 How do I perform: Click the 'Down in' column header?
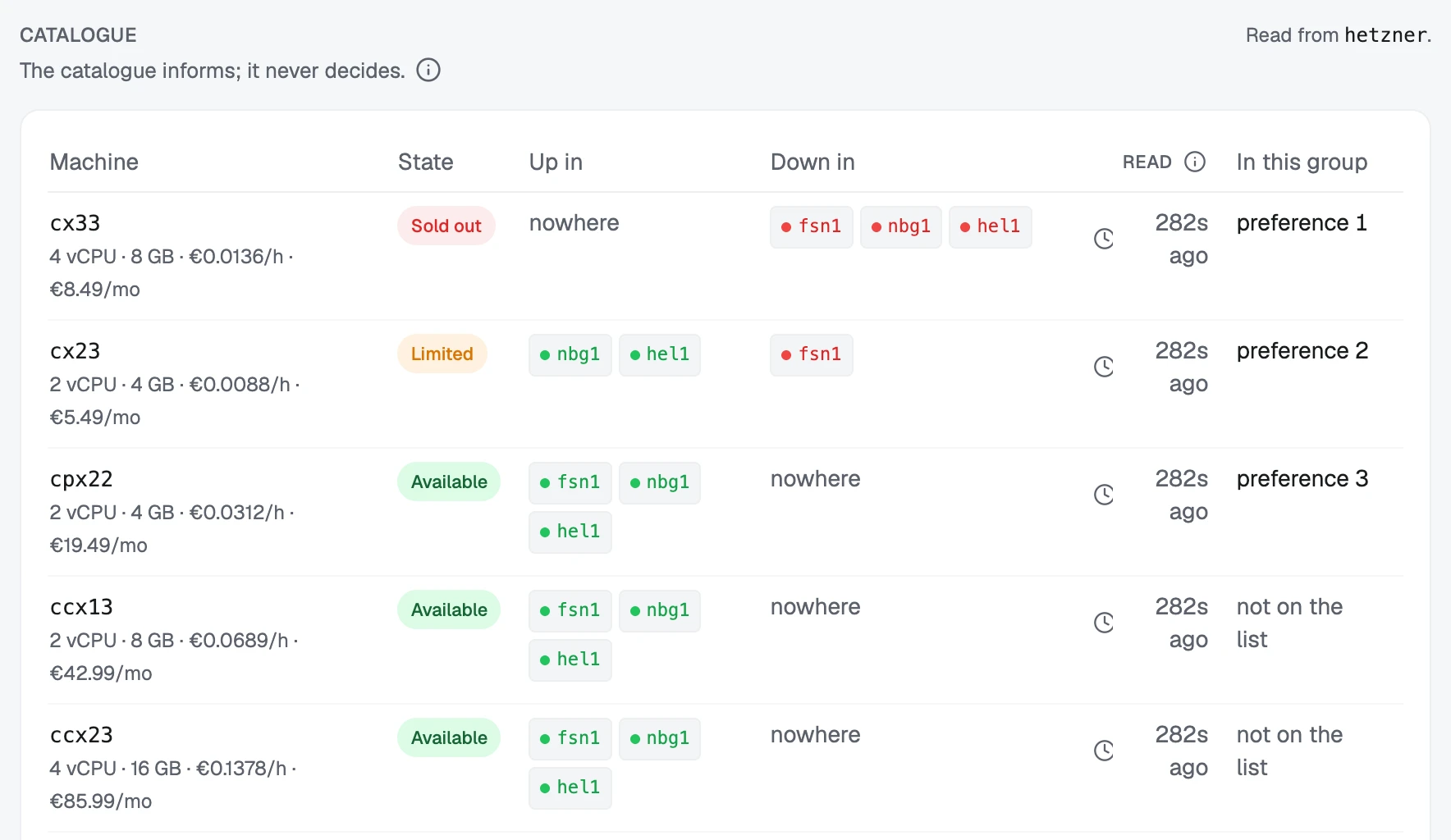pos(812,162)
